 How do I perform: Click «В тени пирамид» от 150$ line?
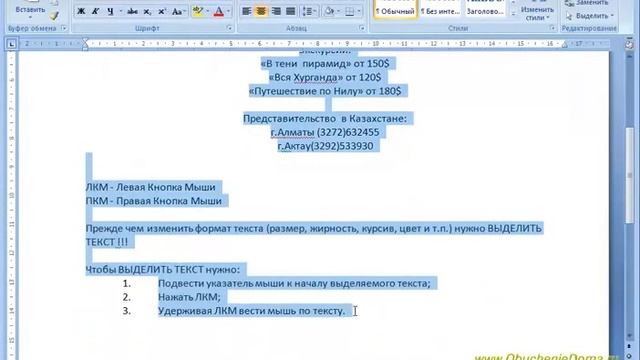click(325, 64)
